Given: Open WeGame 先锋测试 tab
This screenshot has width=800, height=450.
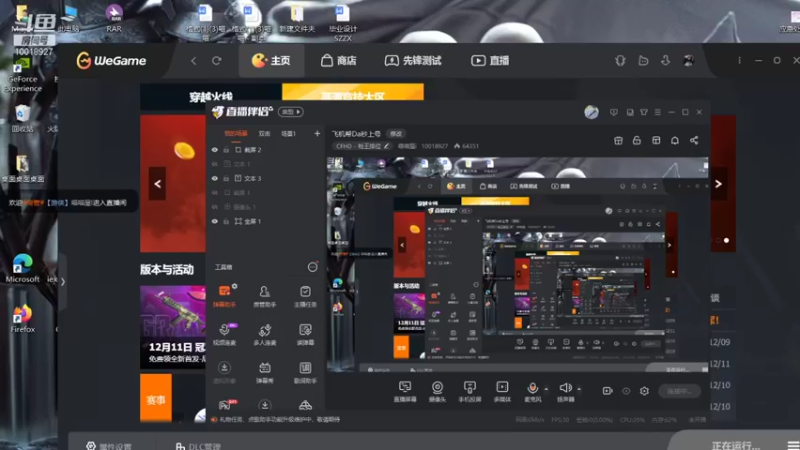Looking at the screenshot, I should point(413,61).
